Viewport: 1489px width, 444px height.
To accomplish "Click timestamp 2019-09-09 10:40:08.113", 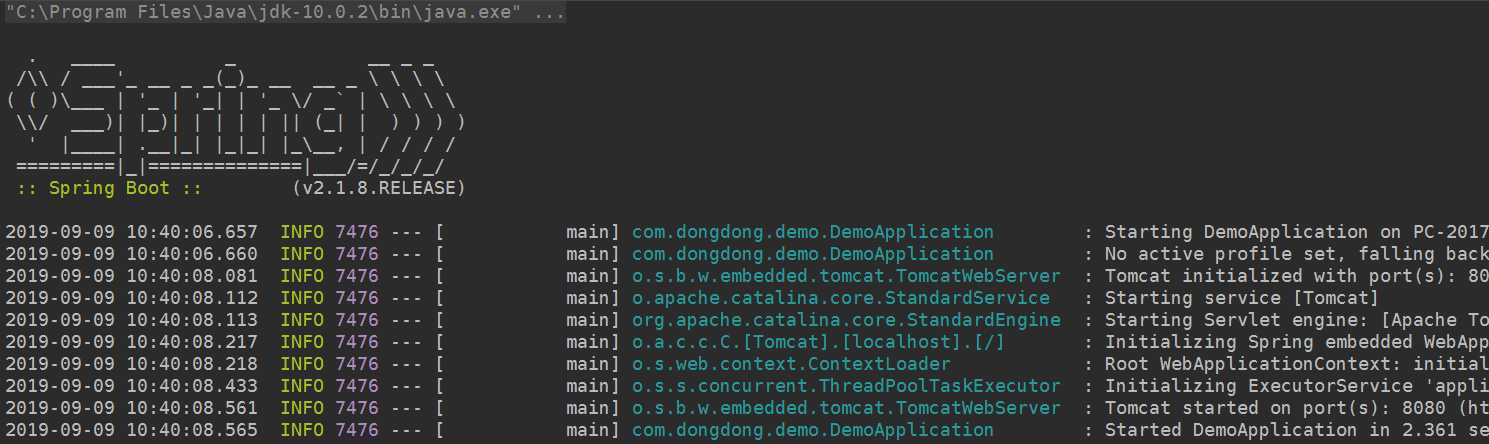I will click(132, 320).
